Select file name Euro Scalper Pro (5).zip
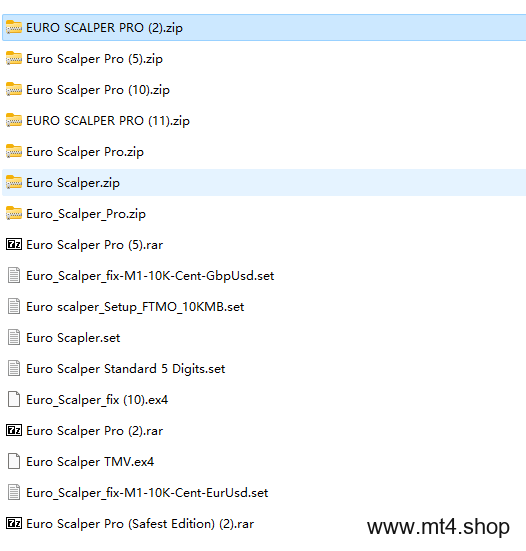 (x=95, y=59)
